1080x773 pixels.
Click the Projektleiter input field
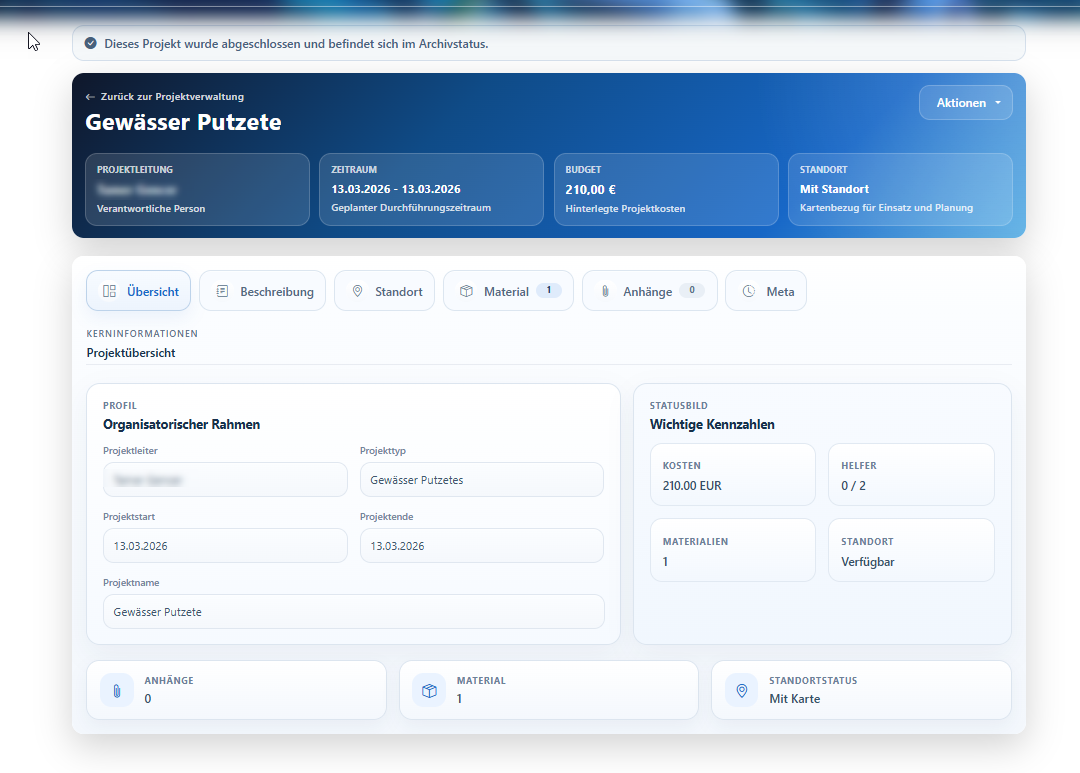225,480
